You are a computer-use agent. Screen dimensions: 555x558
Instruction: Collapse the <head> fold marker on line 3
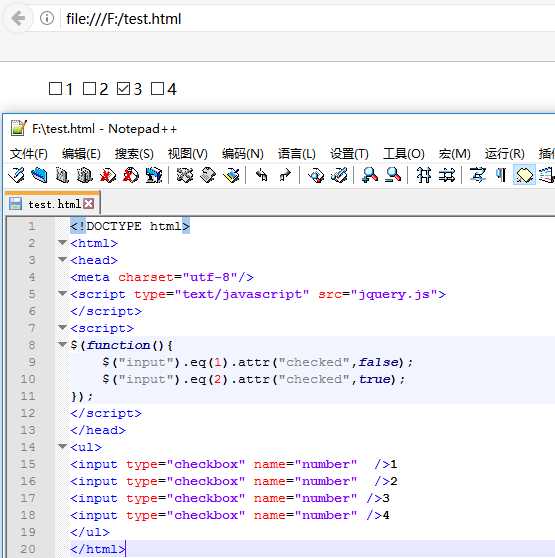63,260
